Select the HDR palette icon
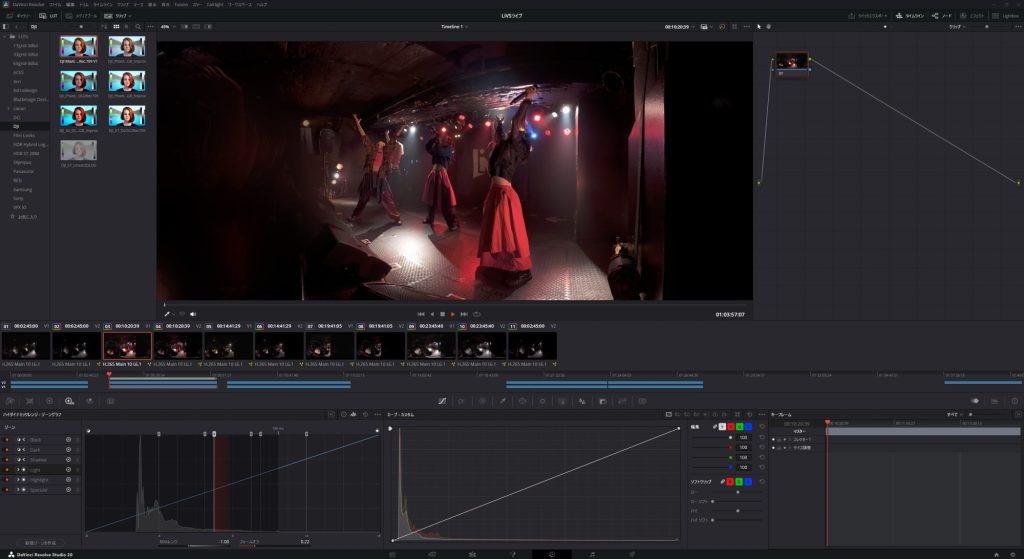 click(69, 401)
